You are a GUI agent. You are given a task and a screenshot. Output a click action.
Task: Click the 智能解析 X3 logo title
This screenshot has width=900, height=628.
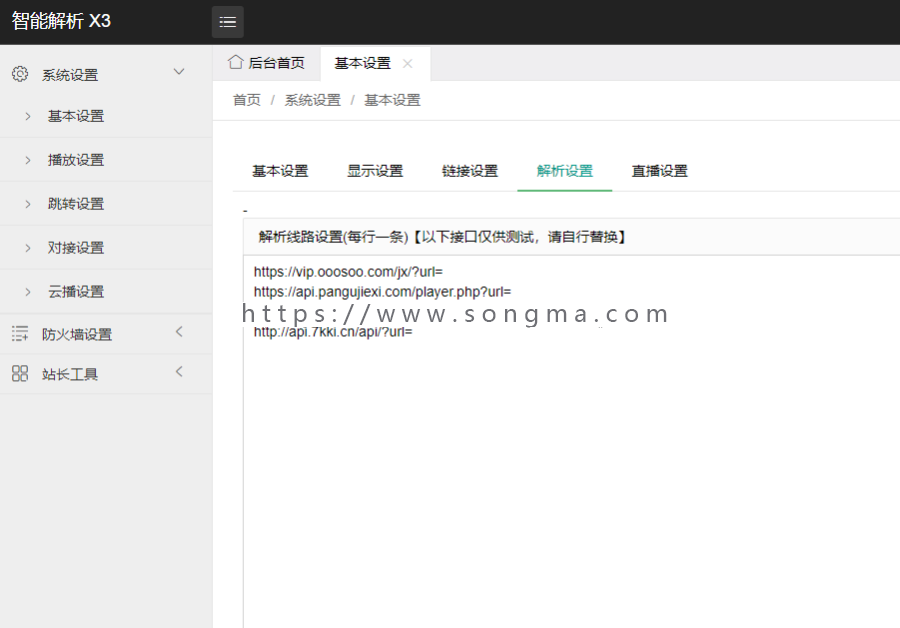[x=61, y=21]
